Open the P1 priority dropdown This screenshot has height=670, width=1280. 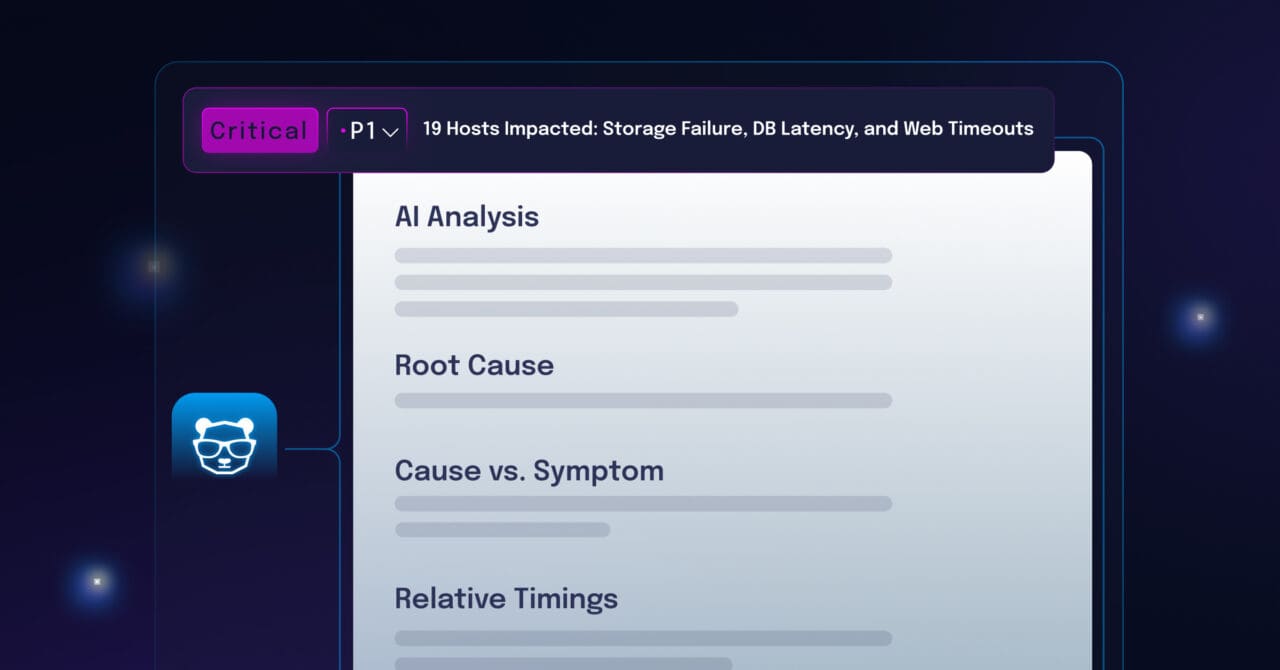(367, 130)
